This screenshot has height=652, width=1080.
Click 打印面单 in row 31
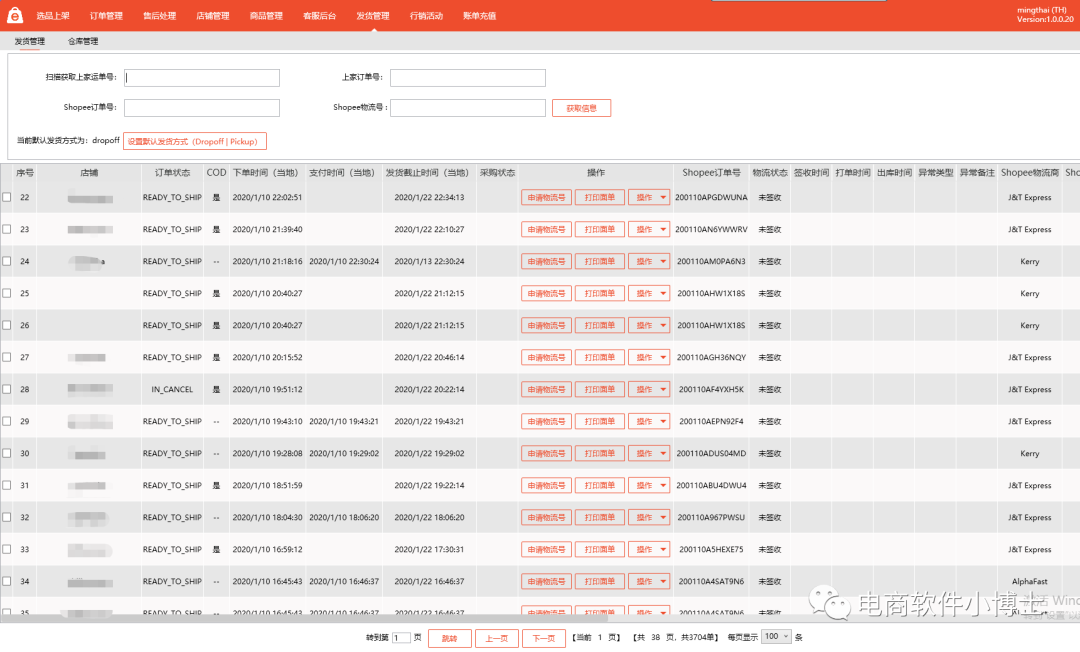click(600, 485)
